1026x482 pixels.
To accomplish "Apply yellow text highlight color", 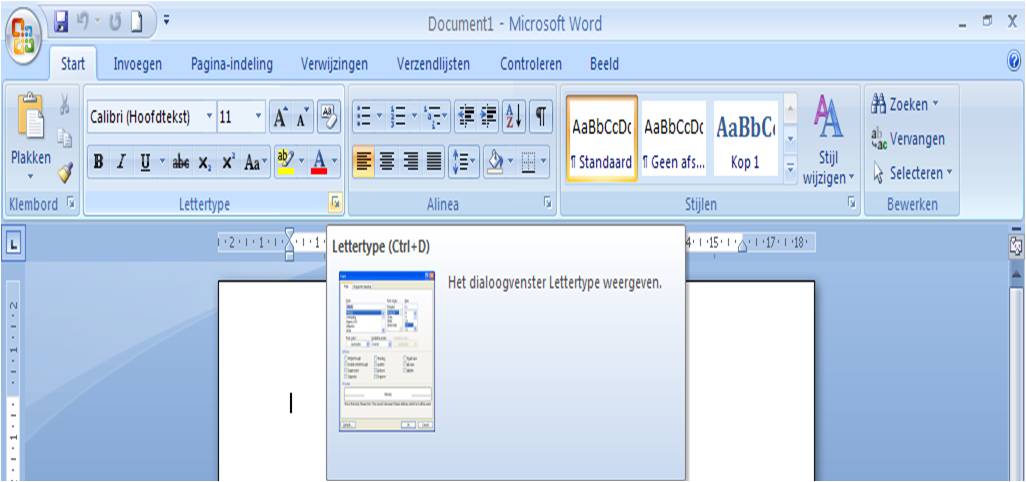I will pyautogui.click(x=285, y=162).
